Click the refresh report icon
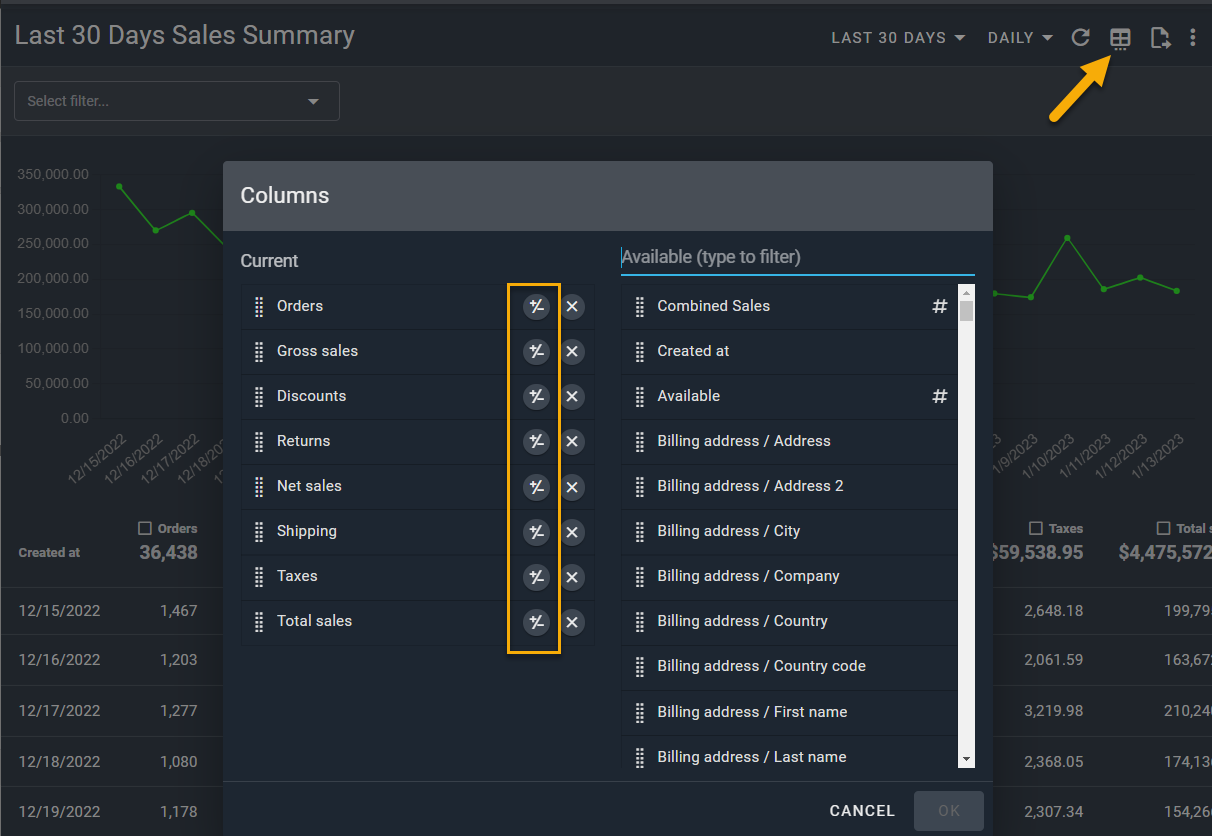The width and height of the screenshot is (1212, 836). (x=1080, y=38)
